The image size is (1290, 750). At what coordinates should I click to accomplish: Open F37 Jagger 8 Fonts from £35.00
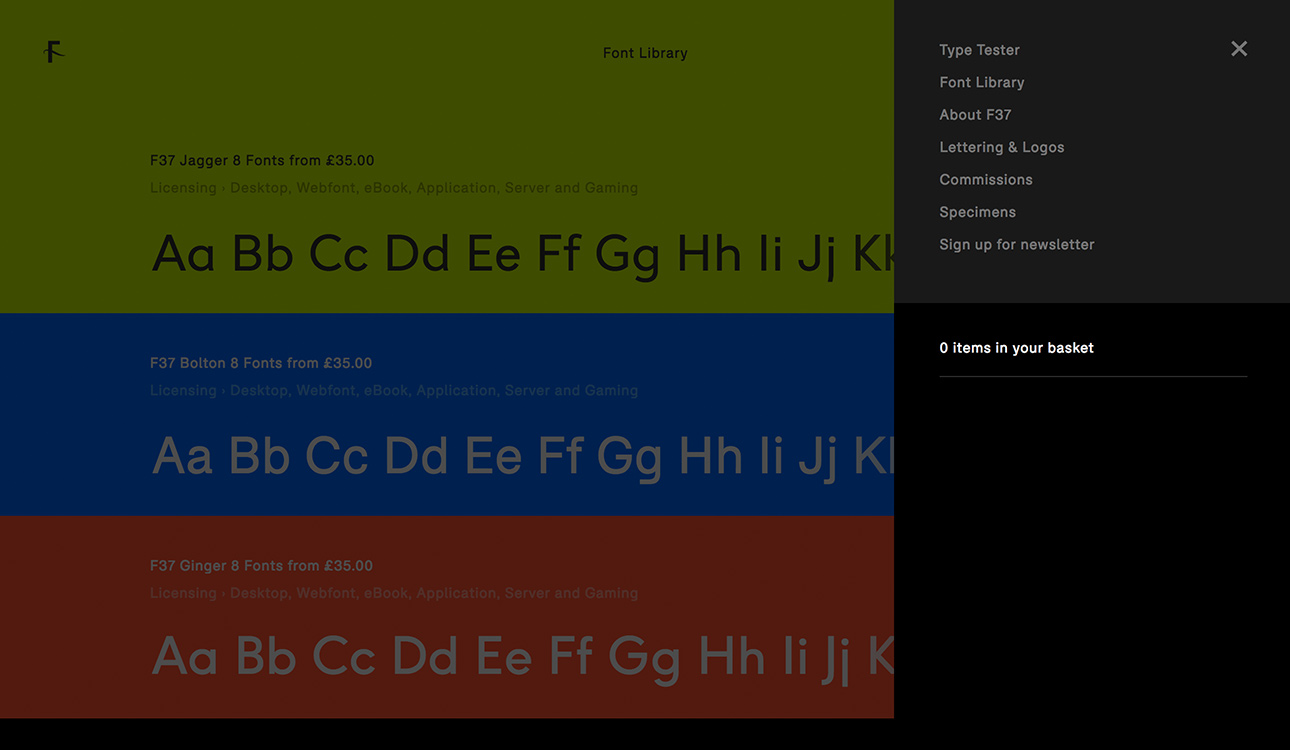pos(262,160)
